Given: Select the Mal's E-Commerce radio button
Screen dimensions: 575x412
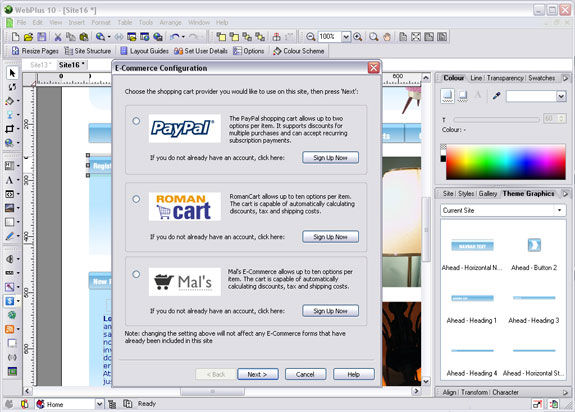Looking at the screenshot, I should 136,274.
